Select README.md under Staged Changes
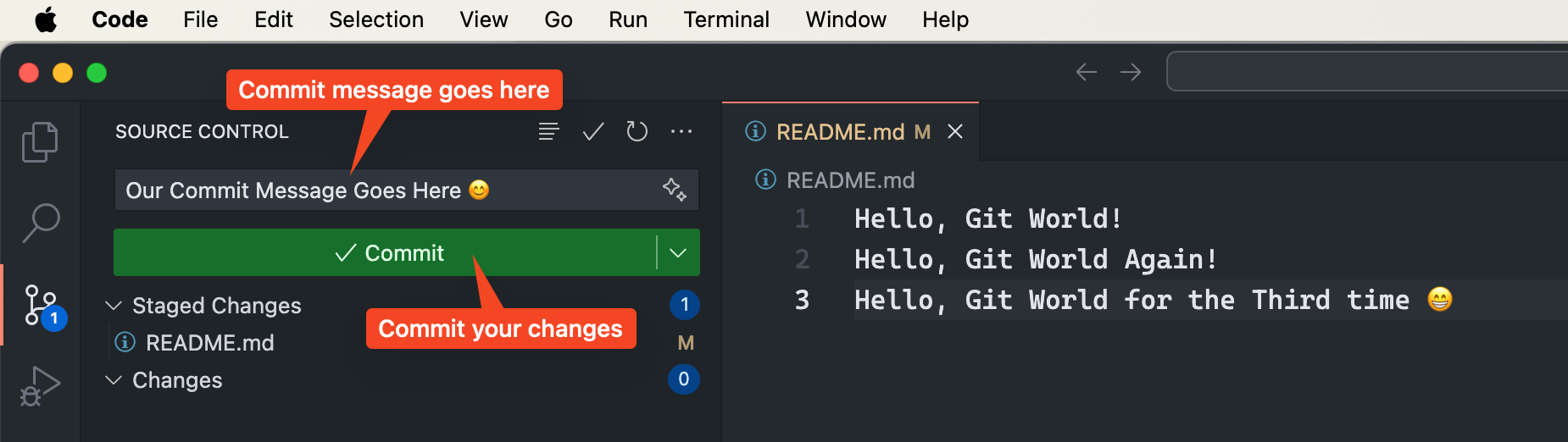The image size is (1568, 442). pyautogui.click(x=210, y=342)
